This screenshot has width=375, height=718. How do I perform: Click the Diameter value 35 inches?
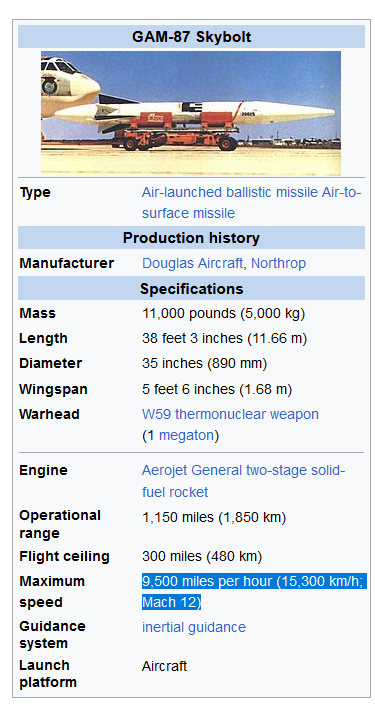pyautogui.click(x=204, y=364)
